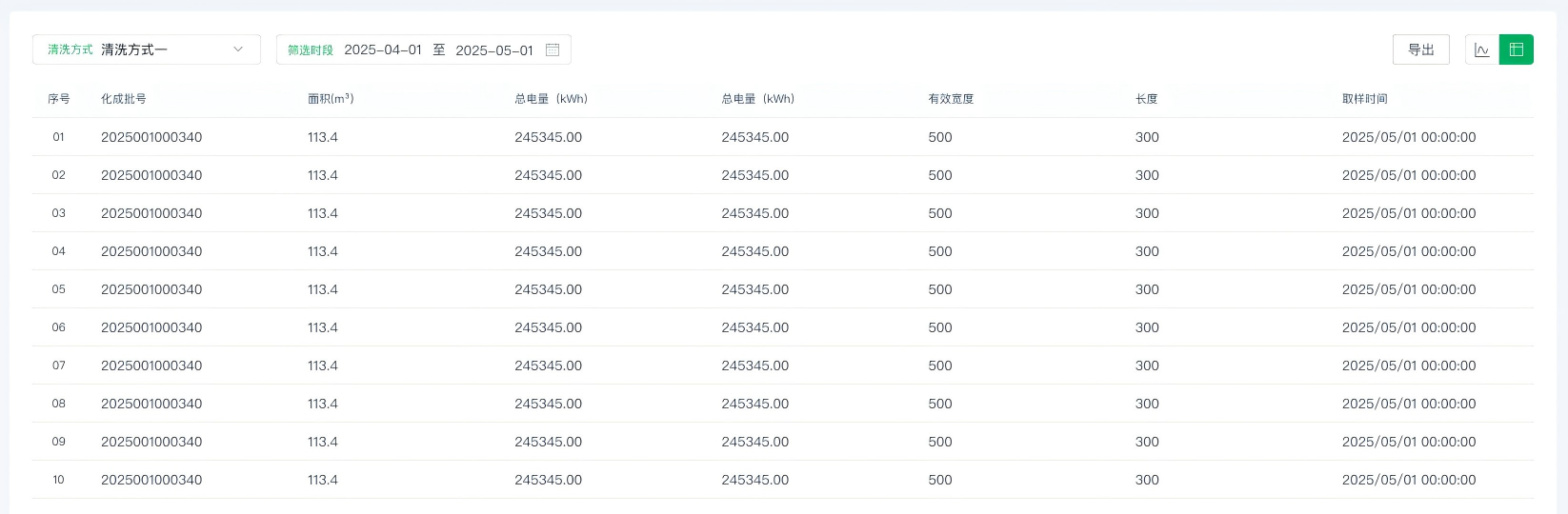The image size is (1568, 514).
Task: Click sampling time in row 06
Action: point(1409,327)
